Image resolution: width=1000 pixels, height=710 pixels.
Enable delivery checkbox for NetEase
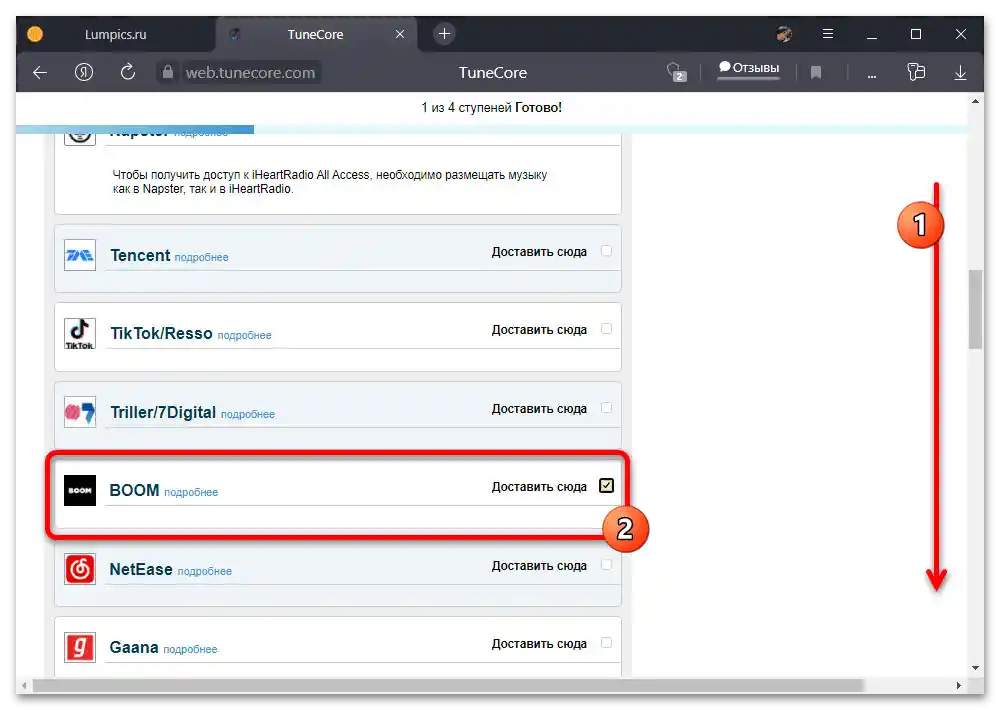pyautogui.click(x=607, y=565)
